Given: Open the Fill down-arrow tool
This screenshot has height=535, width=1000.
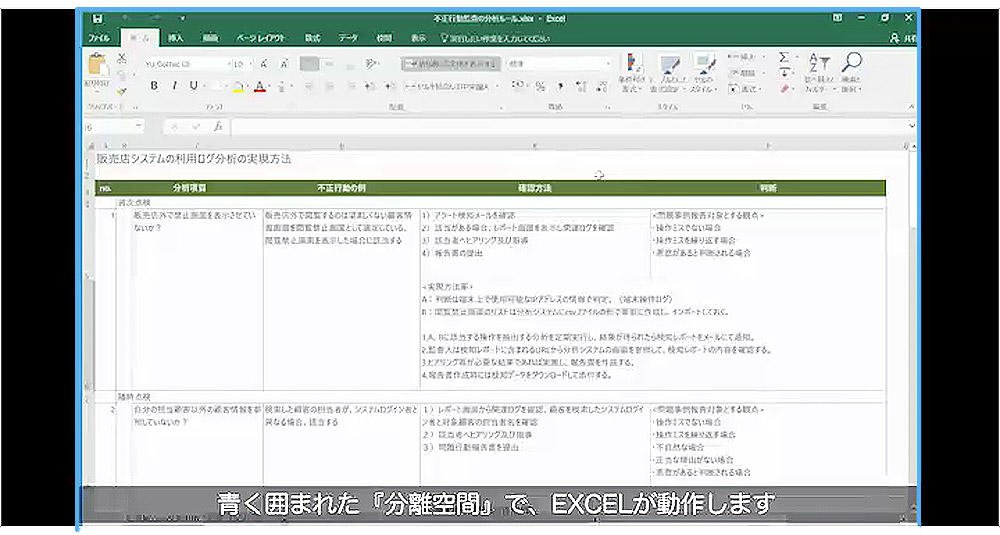Looking at the screenshot, I should (x=785, y=73).
